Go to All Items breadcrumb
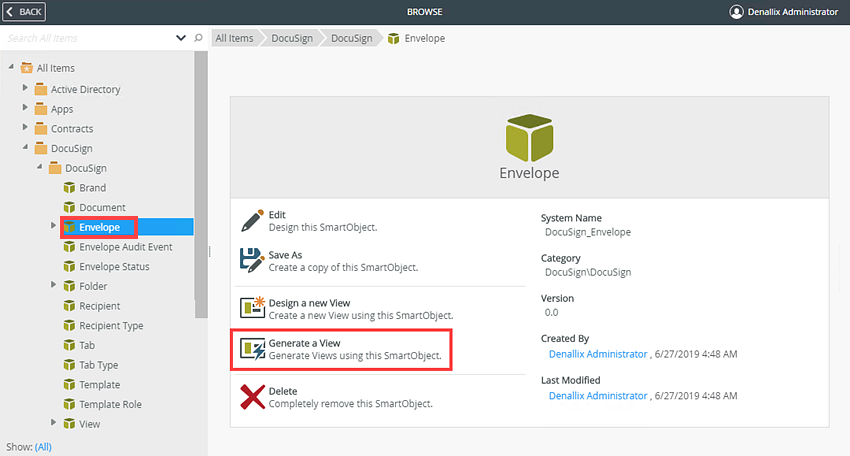The height and width of the screenshot is (456, 850). point(234,38)
